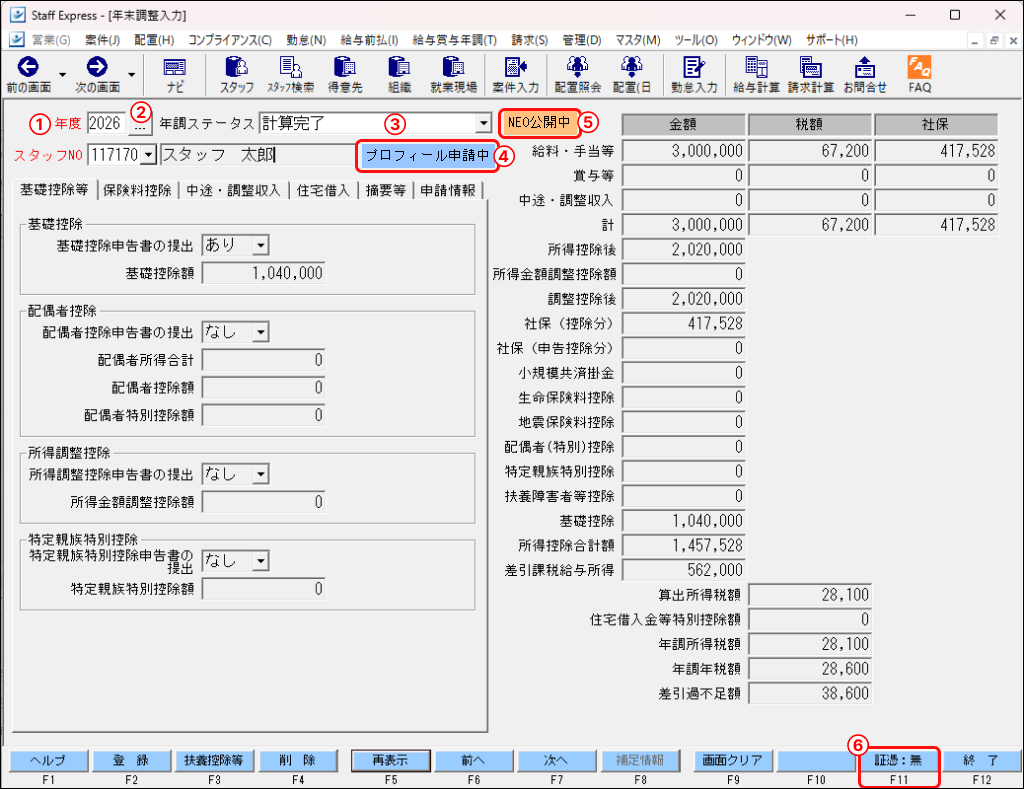Open the お問合せ toolbar icon

coord(865,67)
